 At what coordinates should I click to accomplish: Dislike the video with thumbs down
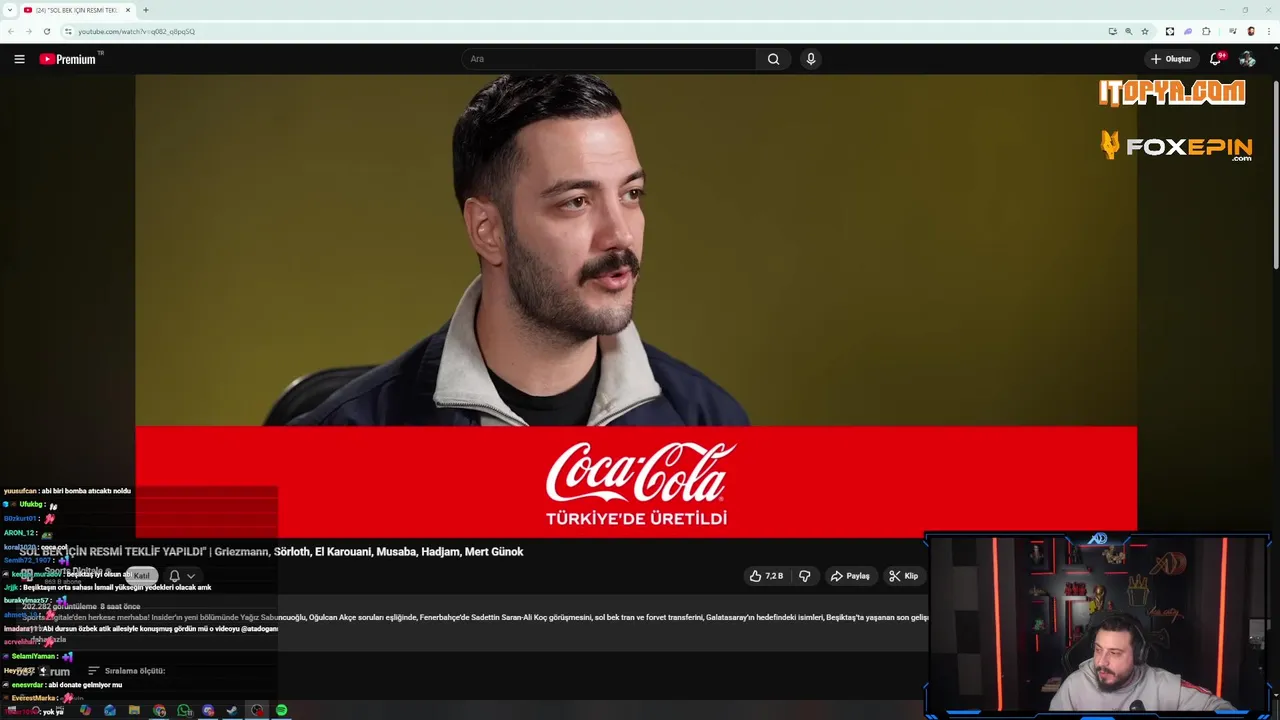(804, 576)
